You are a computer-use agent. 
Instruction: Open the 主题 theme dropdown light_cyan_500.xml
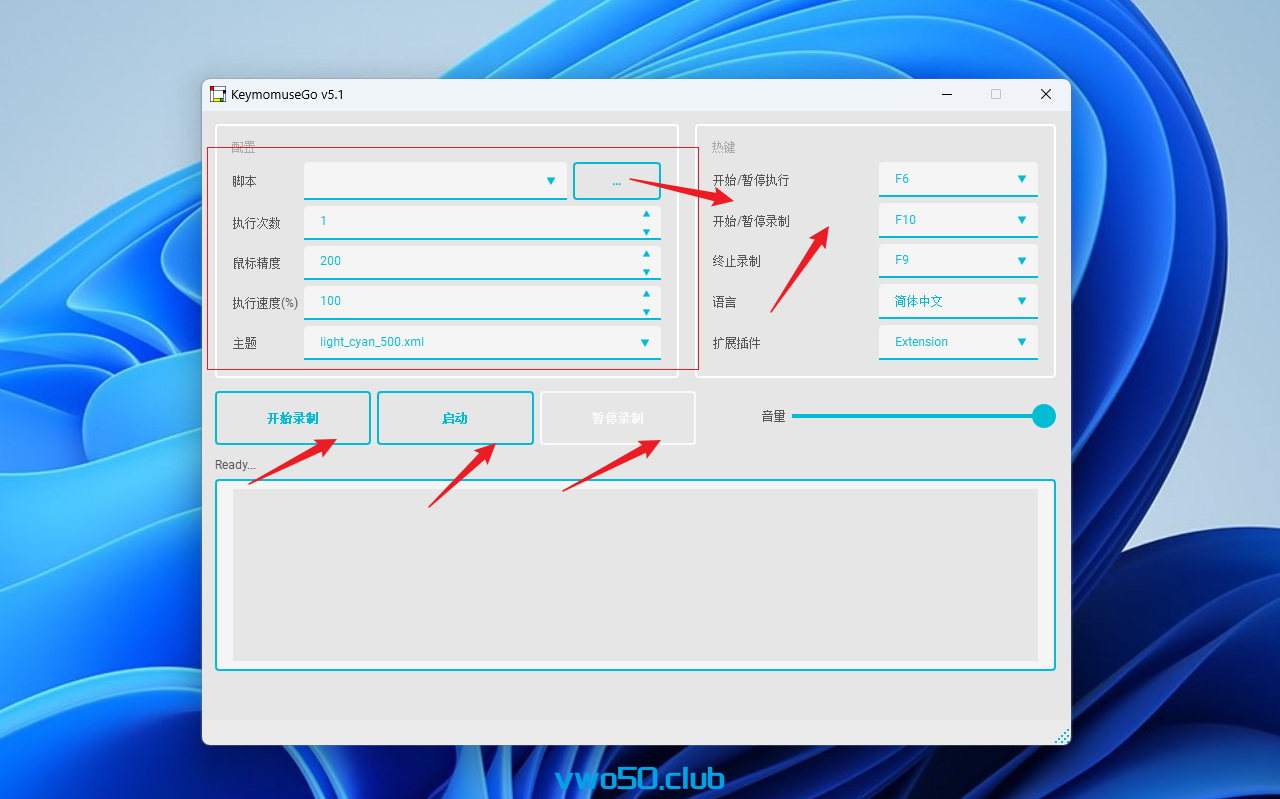tap(482, 342)
